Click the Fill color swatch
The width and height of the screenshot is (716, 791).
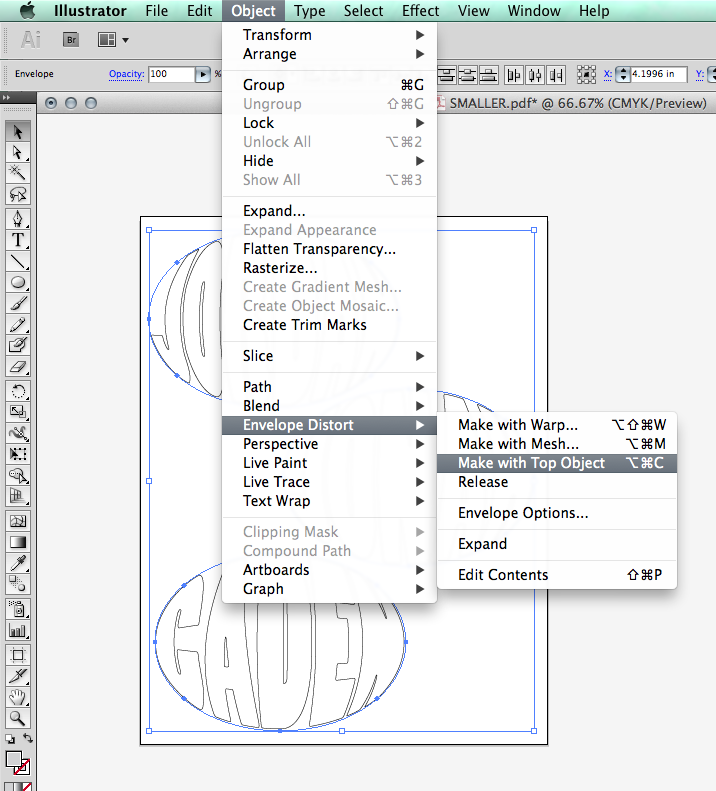click(13, 760)
